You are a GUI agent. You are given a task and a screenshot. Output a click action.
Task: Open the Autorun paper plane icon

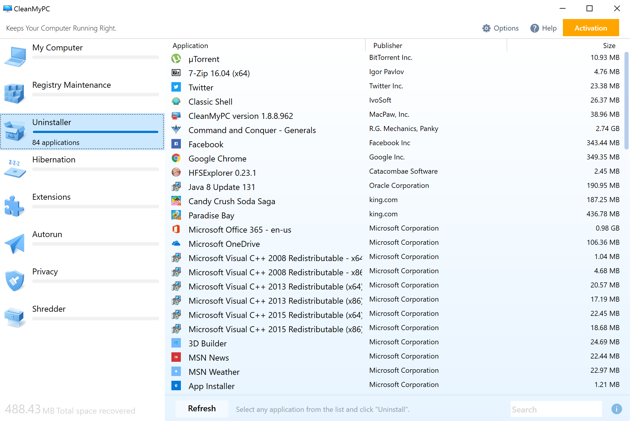coord(15,243)
